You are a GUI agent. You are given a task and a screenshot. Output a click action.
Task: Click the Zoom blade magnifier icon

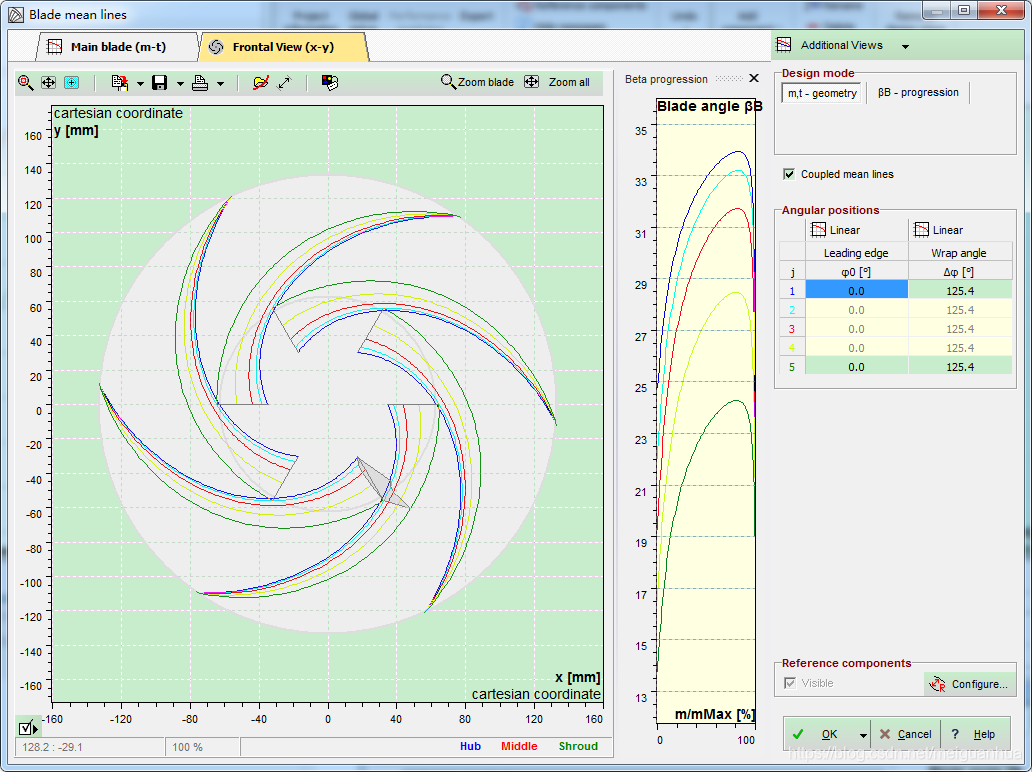click(x=448, y=82)
